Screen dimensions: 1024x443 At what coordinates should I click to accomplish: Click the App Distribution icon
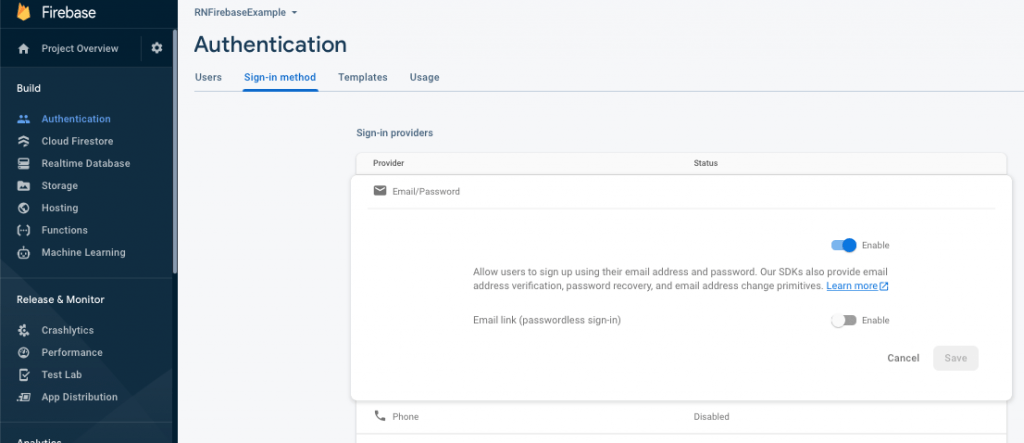[24, 397]
